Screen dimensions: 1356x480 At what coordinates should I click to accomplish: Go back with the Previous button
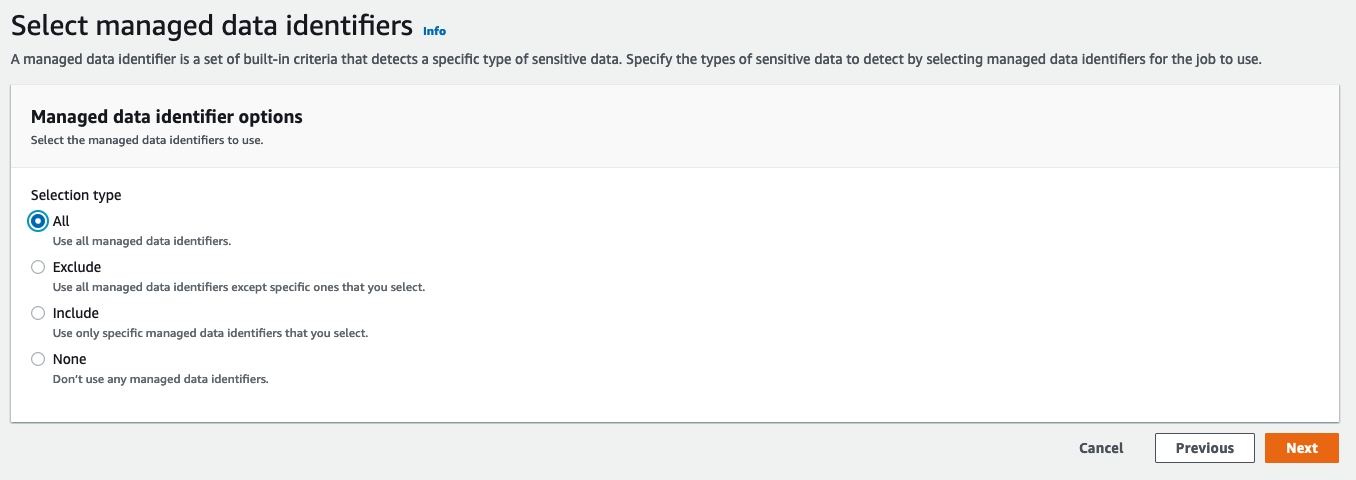coord(1204,448)
